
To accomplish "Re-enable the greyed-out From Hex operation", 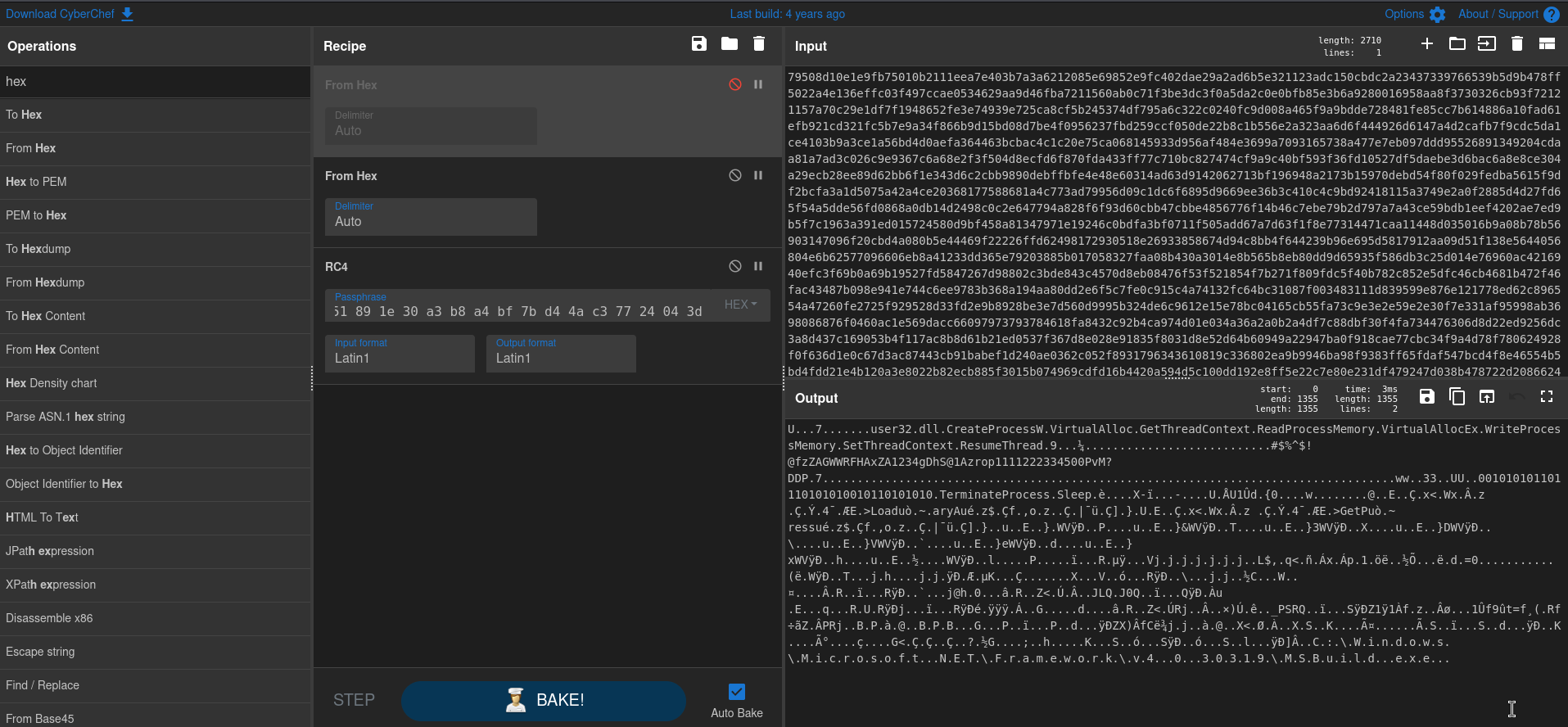I will (x=735, y=84).
